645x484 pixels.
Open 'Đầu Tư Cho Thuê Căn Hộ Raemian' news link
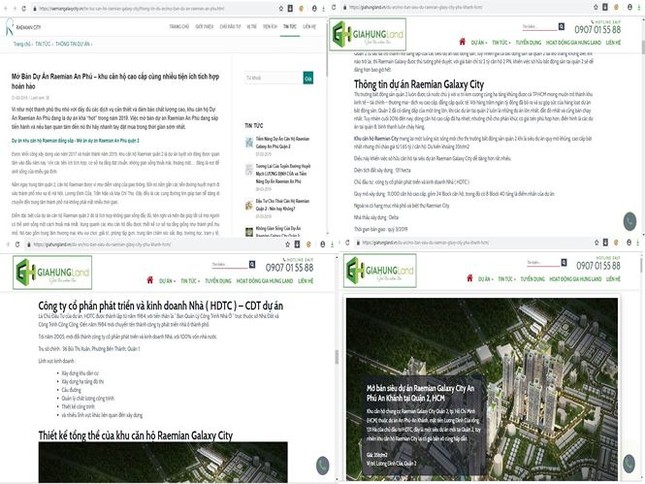(283, 205)
